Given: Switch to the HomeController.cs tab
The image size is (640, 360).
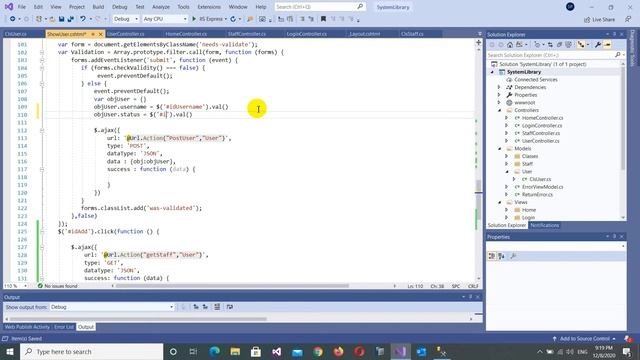Looking at the screenshot, I should [186, 34].
